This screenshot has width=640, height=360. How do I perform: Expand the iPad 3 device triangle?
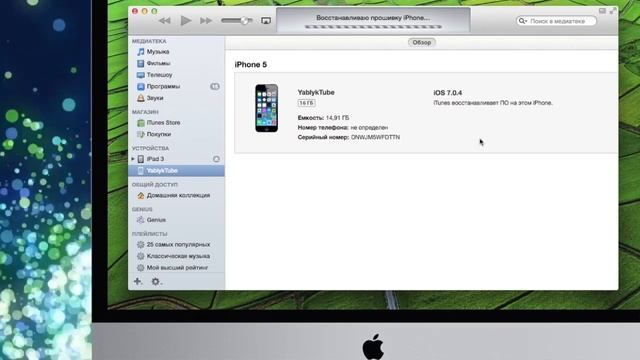[133, 159]
